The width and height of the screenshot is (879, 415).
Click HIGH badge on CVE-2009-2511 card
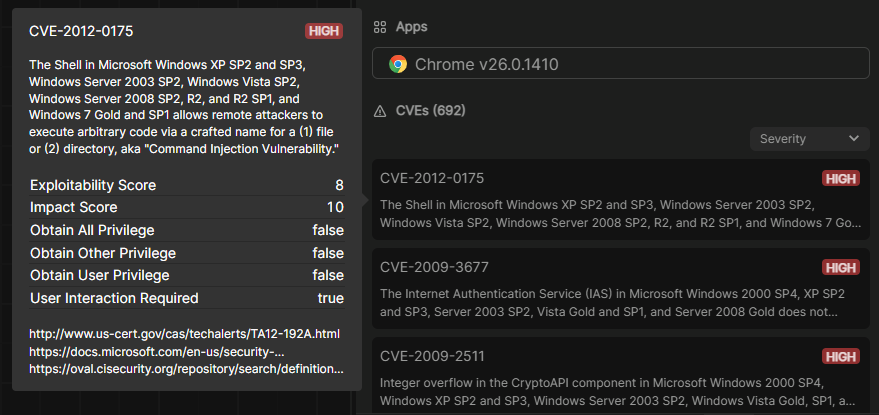pyautogui.click(x=841, y=357)
